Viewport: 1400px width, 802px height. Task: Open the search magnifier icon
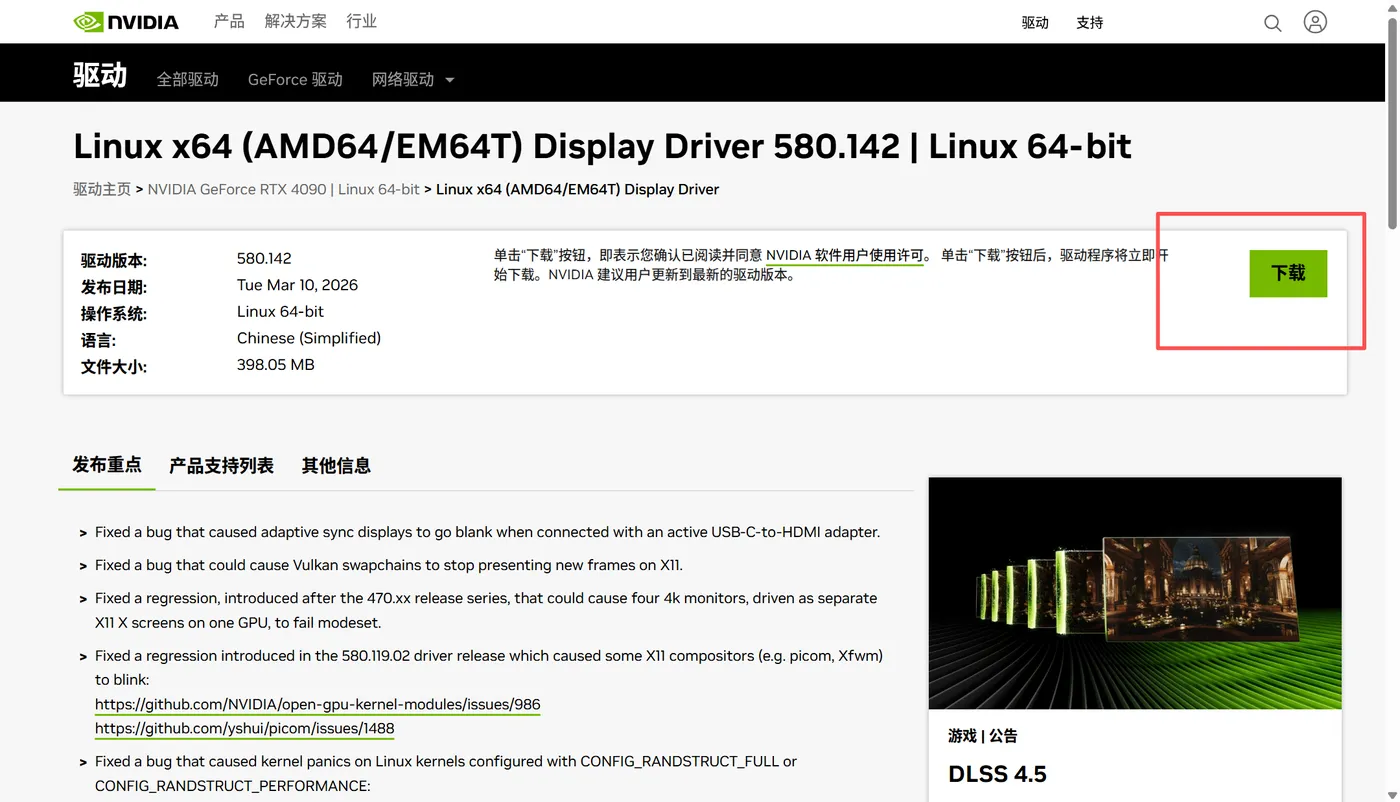coord(1272,22)
